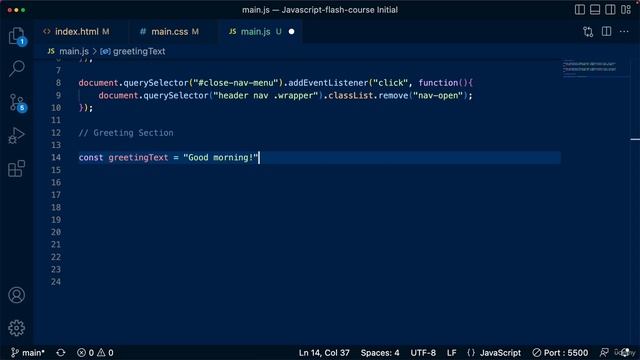Image resolution: width=640 pixels, height=360 pixels.
Task: Click classList on line 9
Action: pos(351,96)
